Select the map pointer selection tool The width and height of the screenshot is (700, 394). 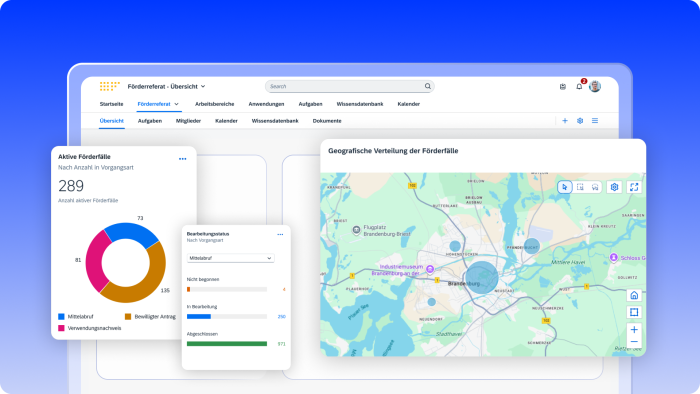pyautogui.click(x=565, y=187)
